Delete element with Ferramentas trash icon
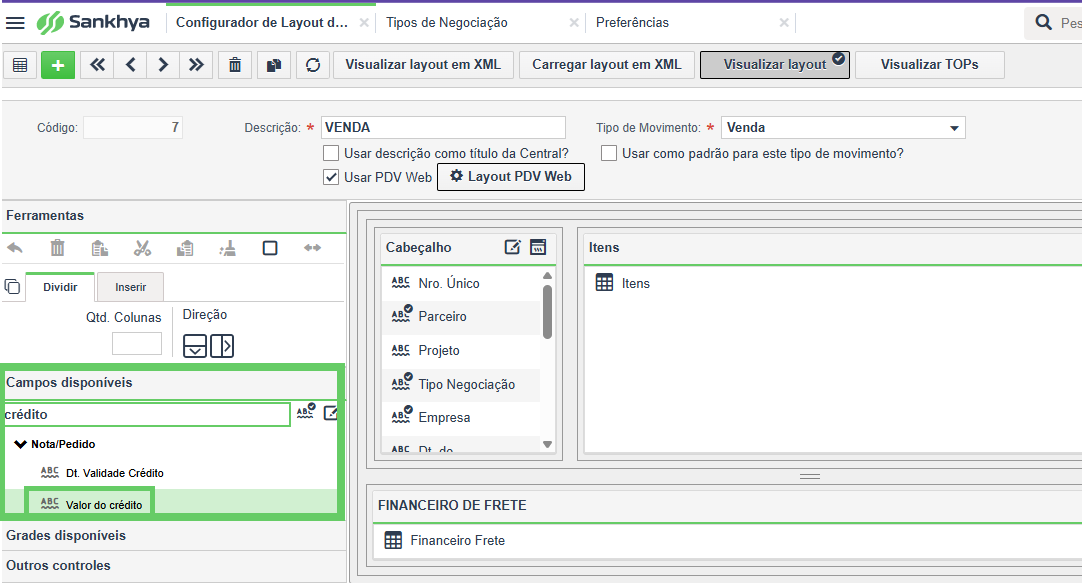Viewport: 1082px width, 583px height. pyautogui.click(x=57, y=248)
